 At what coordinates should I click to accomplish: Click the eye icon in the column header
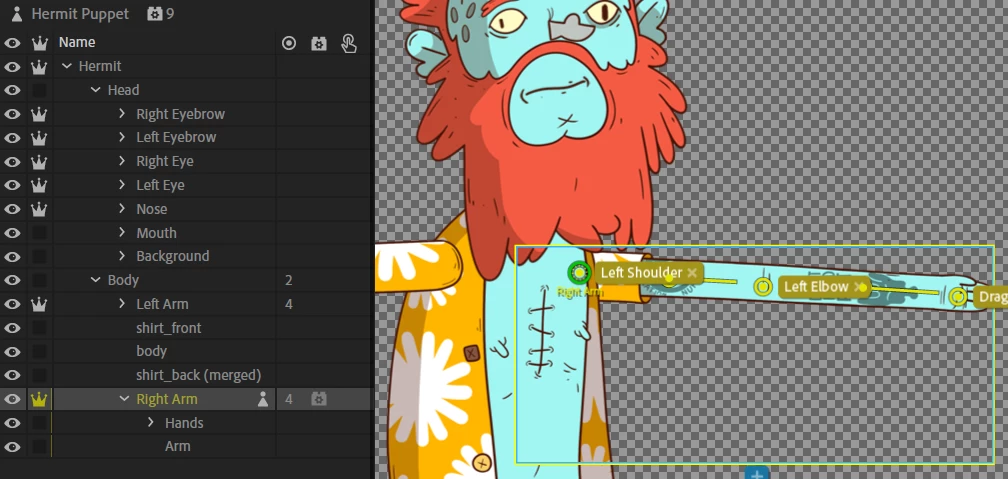12,43
